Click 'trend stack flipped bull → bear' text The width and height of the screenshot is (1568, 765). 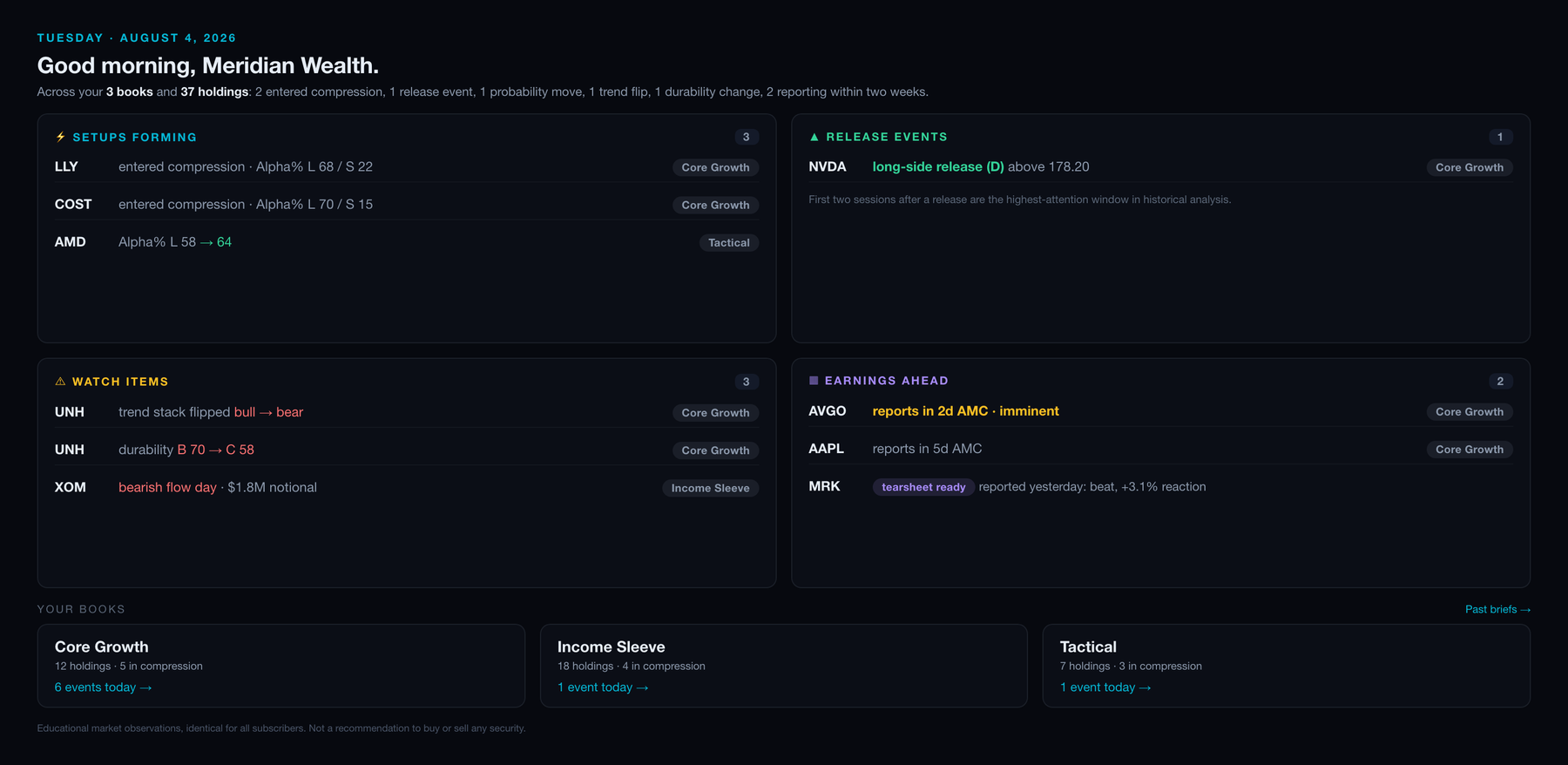(x=211, y=411)
